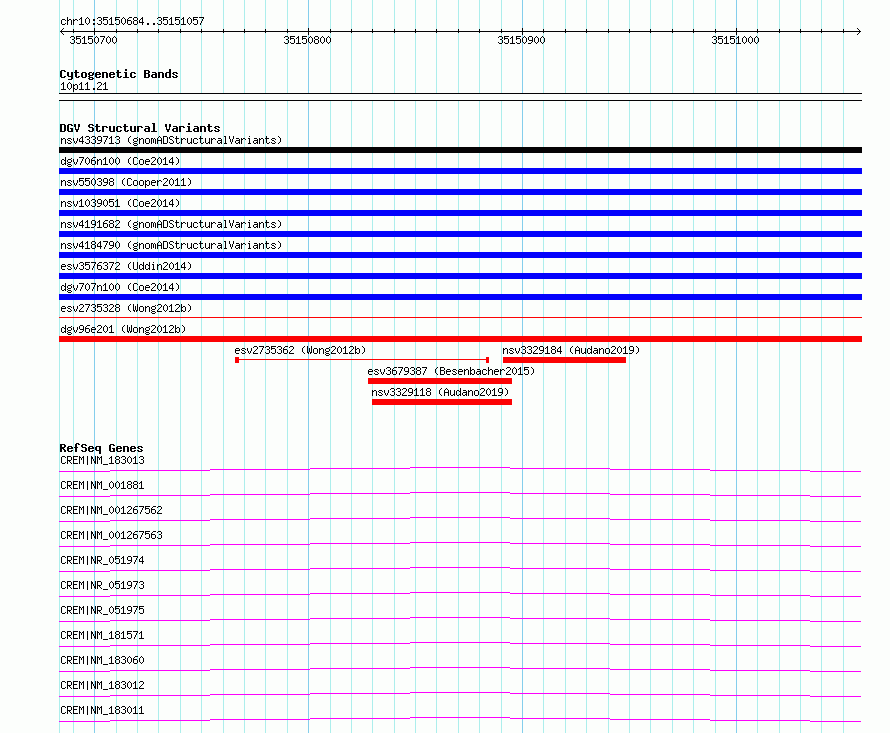Click the CREM|NR_051975 transcript label
Image resolution: width=890 pixels, height=733 pixels.
pos(102,610)
